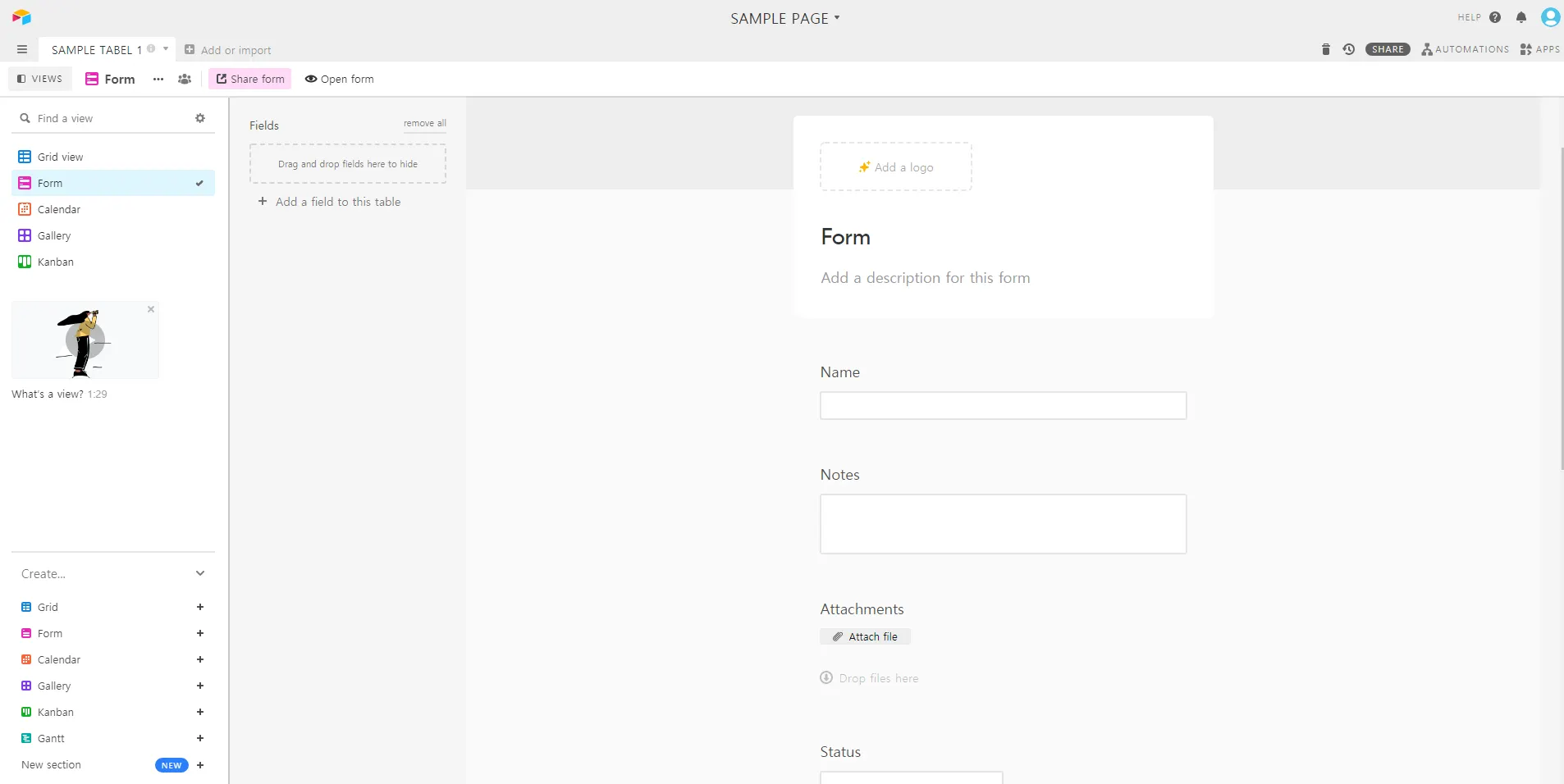Click the Share form button
Image resolution: width=1564 pixels, height=784 pixels.
click(x=250, y=79)
